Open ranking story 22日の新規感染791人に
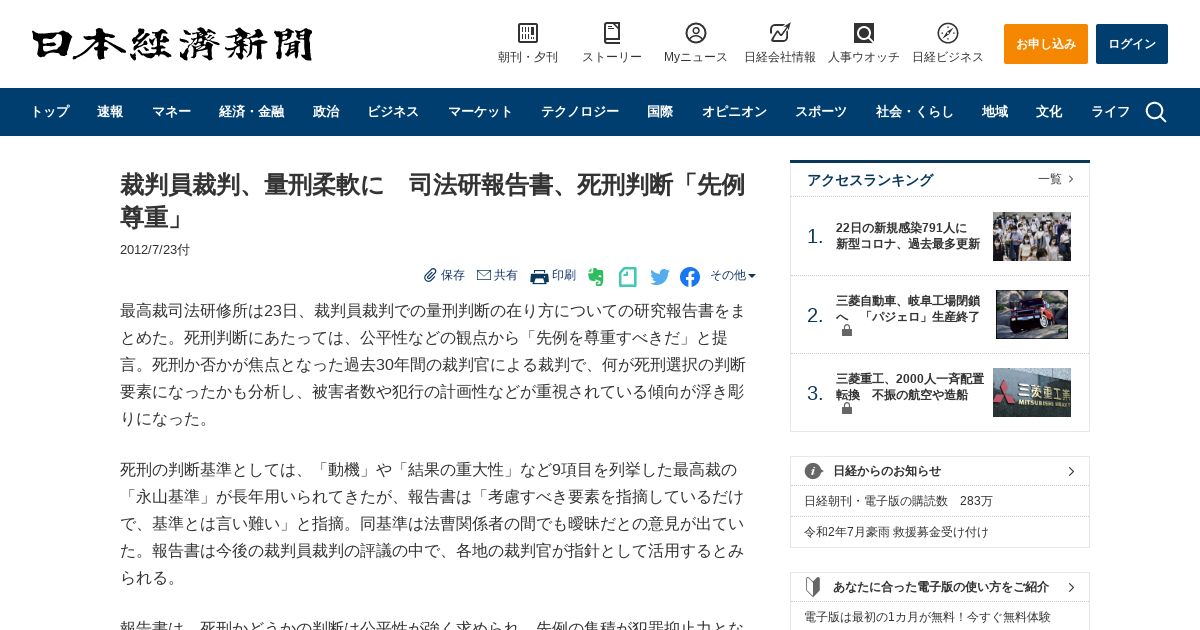This screenshot has width=1200, height=630. tap(908, 236)
